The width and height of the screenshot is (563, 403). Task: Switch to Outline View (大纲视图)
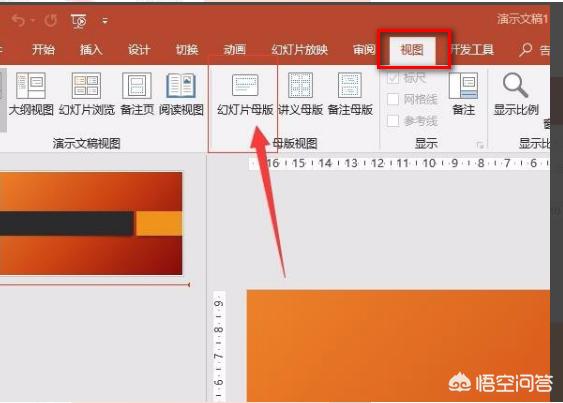click(31, 94)
